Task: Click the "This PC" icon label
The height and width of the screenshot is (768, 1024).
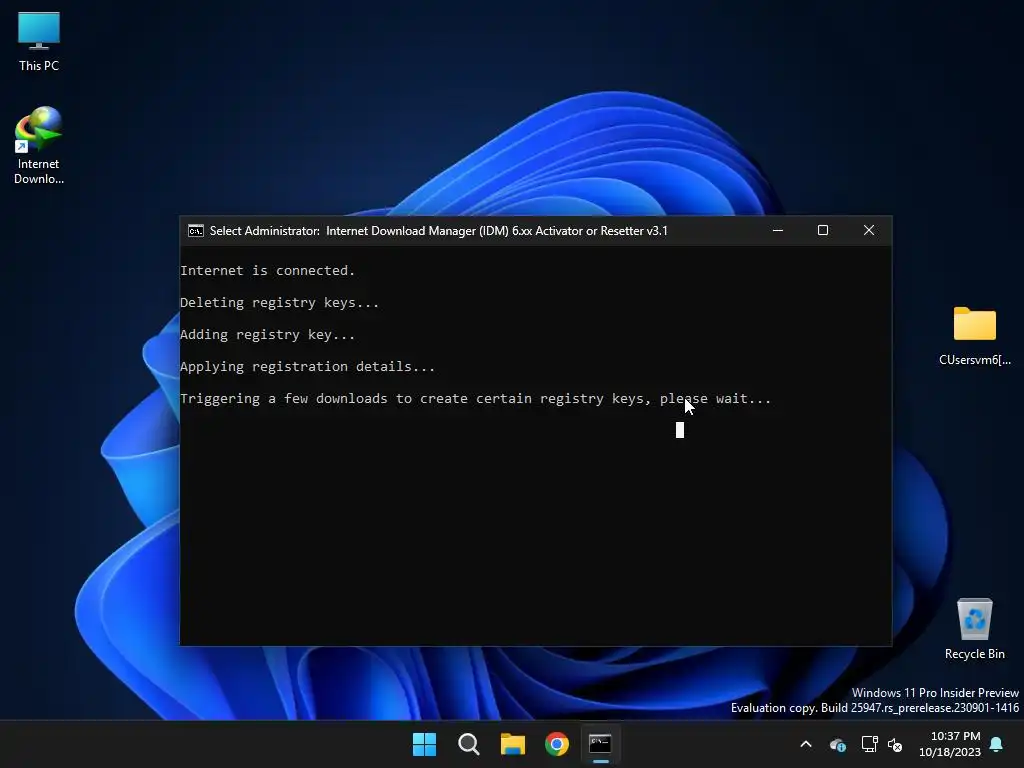Action: pos(39,66)
